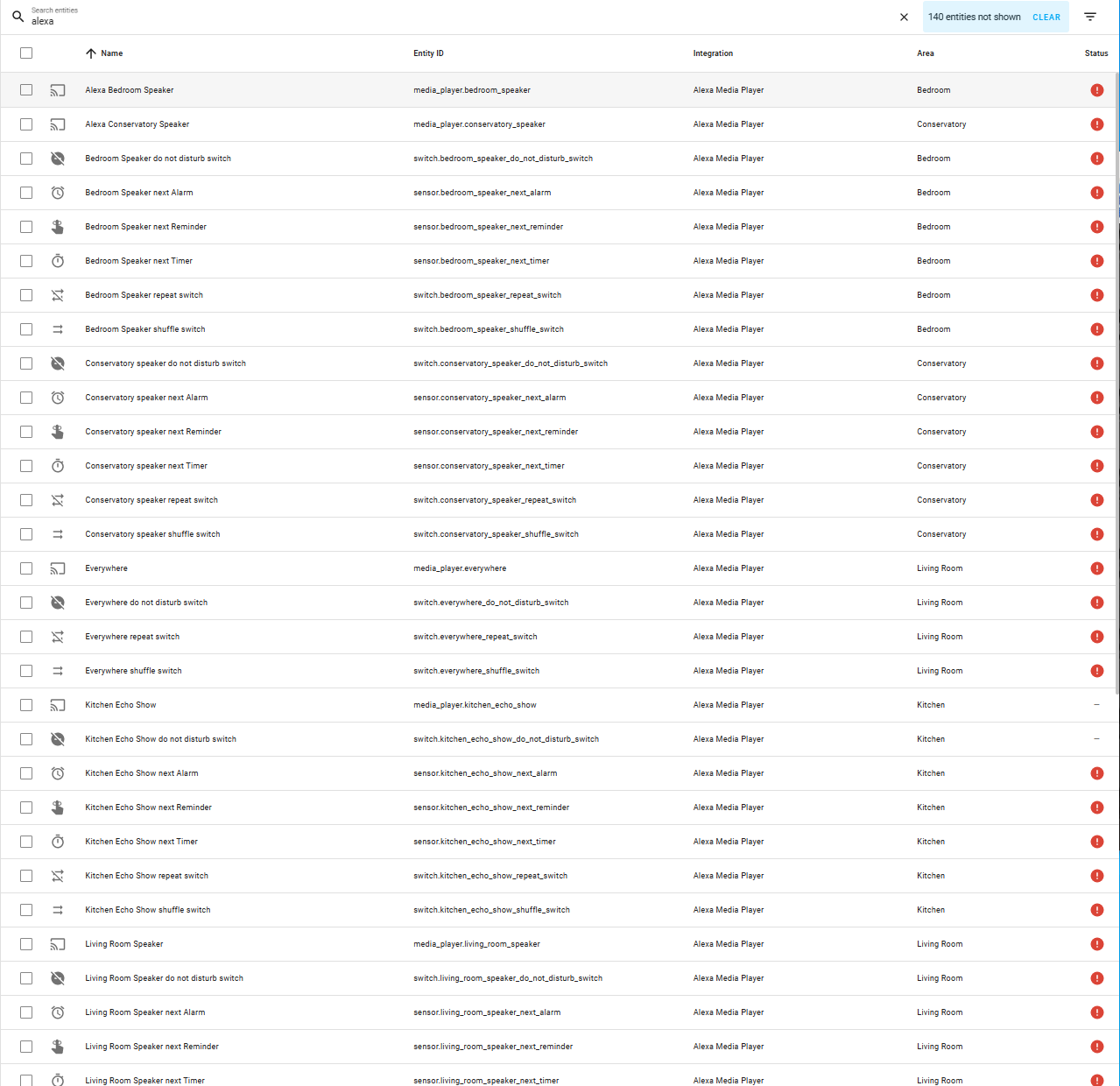
Task: Open the entity media_player.kitchen_echo_show
Action: point(475,705)
